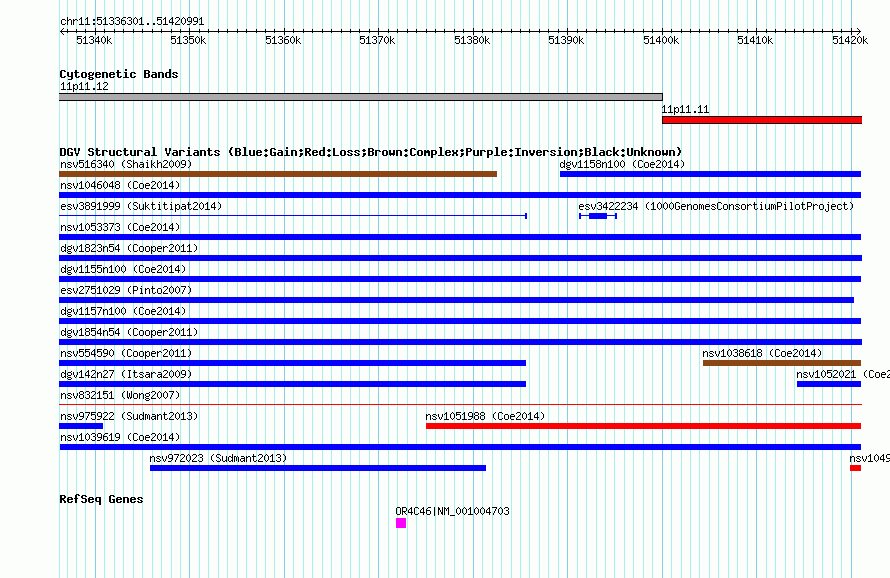Screen dimensions: 890x578
Task: Click the 11p11.11 label
Action: 685,109
